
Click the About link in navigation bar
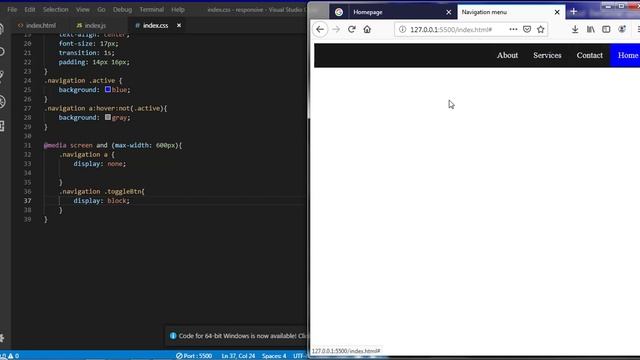coord(507,55)
